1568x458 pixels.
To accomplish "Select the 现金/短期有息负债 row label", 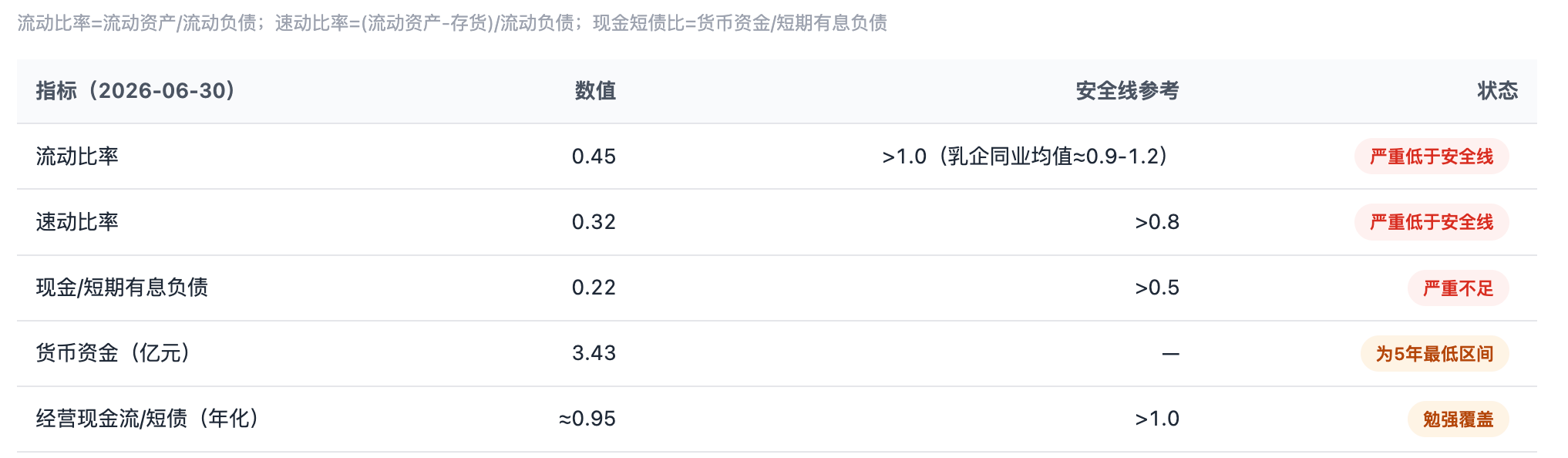I will tap(122, 288).
